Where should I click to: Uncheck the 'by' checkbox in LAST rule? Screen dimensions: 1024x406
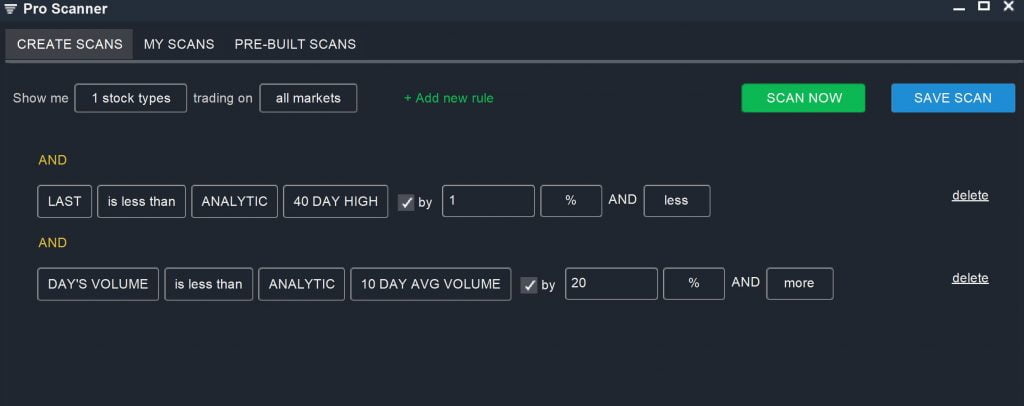point(406,202)
